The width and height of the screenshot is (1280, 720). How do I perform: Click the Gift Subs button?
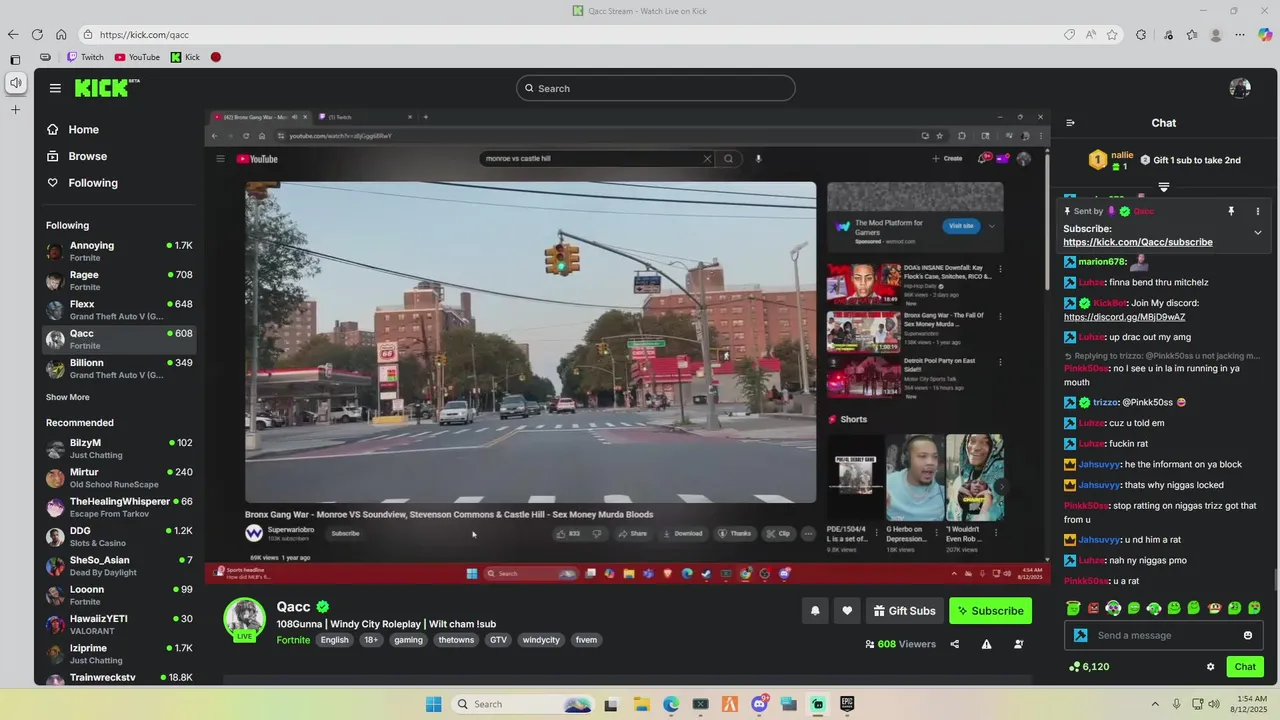tap(904, 611)
